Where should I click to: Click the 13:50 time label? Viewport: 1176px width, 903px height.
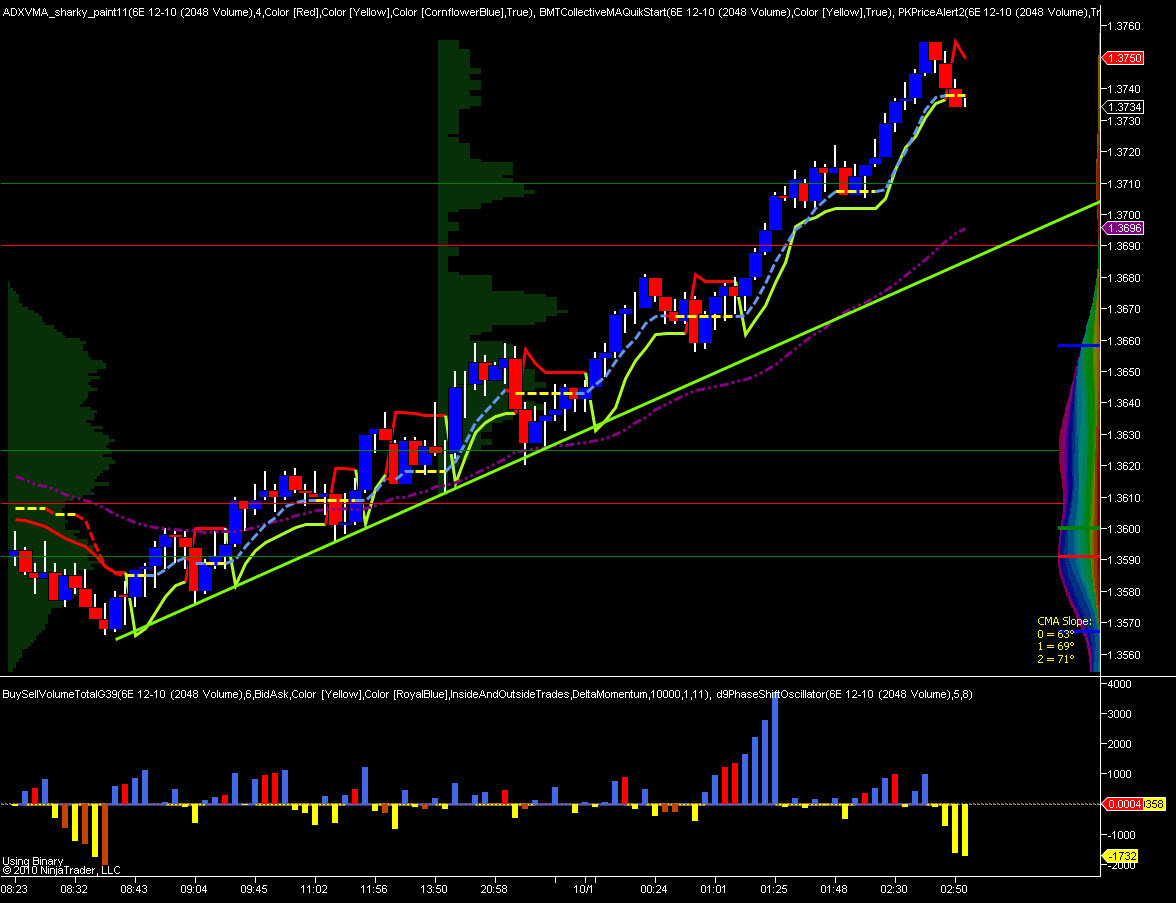pyautogui.click(x=434, y=890)
